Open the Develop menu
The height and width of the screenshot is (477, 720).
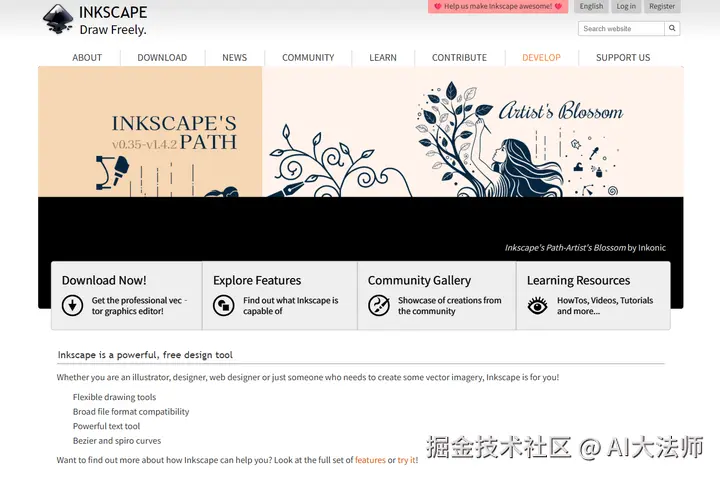[541, 58]
